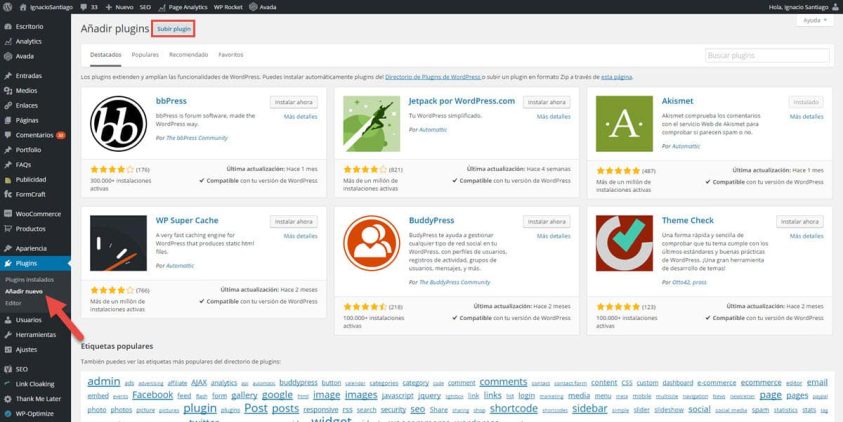Screen dimensions: 843x422
Task: Expand the Ayuda help dropdown
Action: (x=815, y=20)
